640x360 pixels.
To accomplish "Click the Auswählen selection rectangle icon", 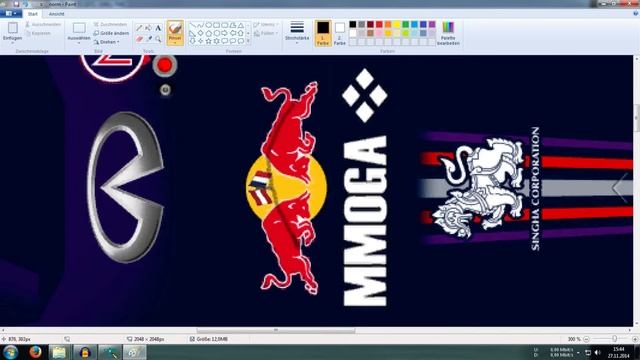I will (79, 28).
